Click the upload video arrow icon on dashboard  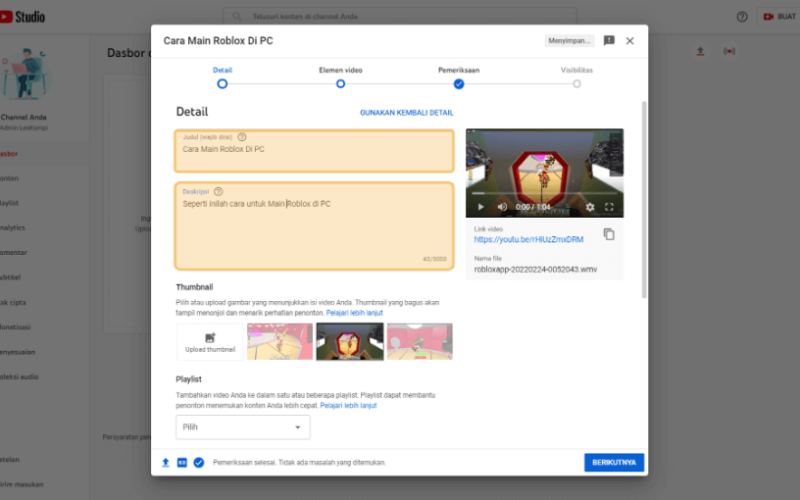700,51
